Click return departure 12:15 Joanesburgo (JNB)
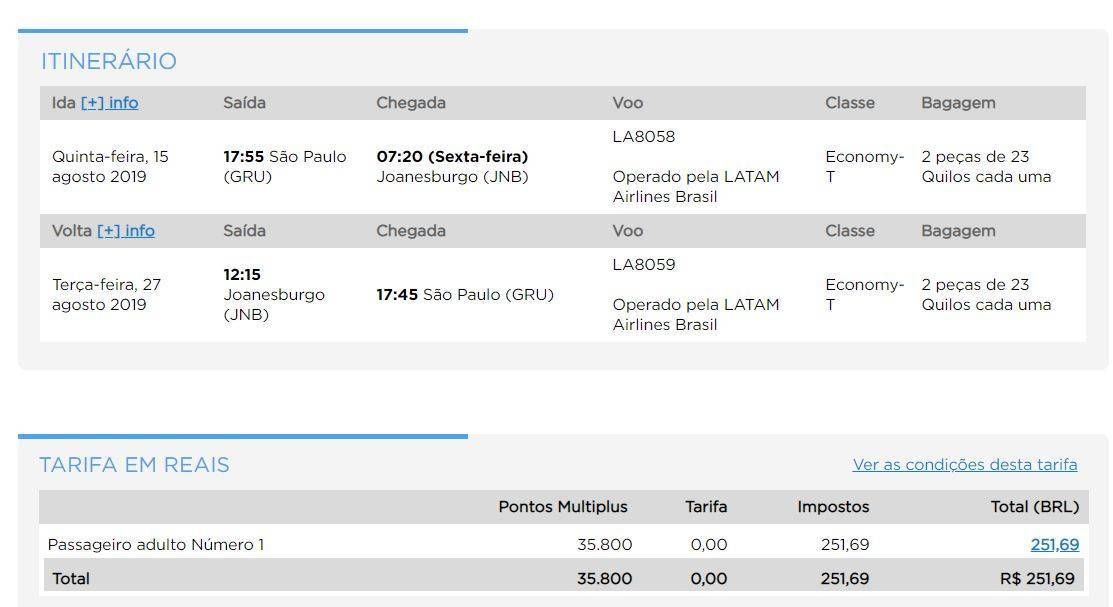The width and height of the screenshot is (1113, 607). [274, 294]
